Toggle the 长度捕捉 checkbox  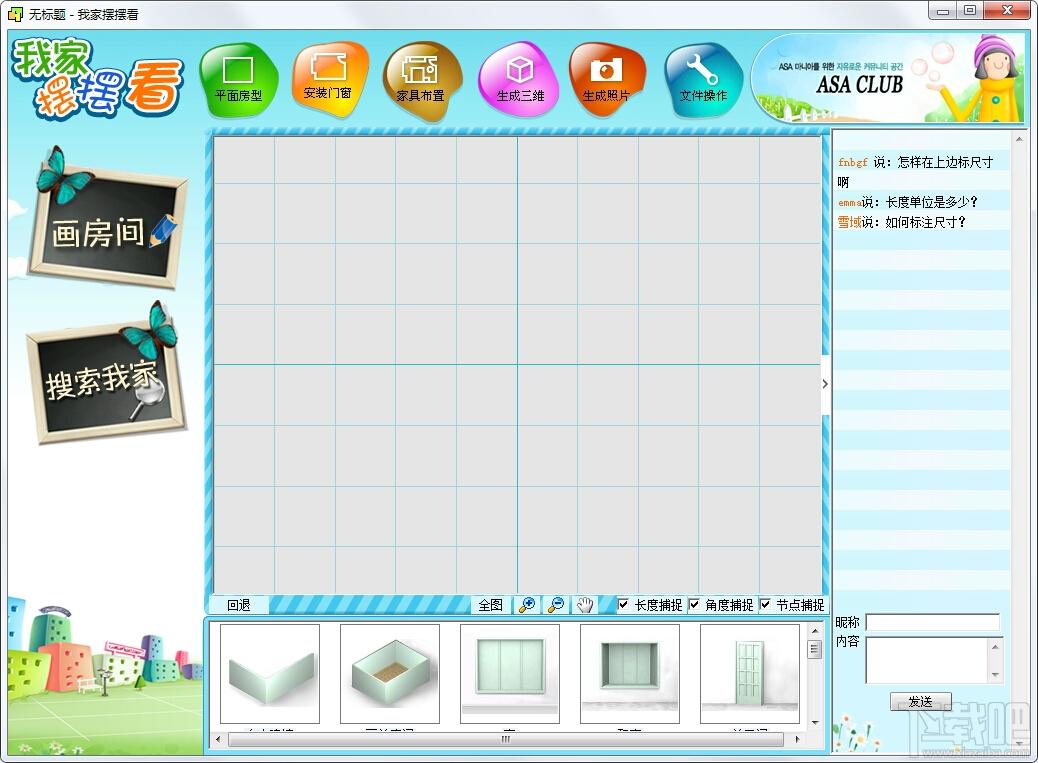coord(623,604)
